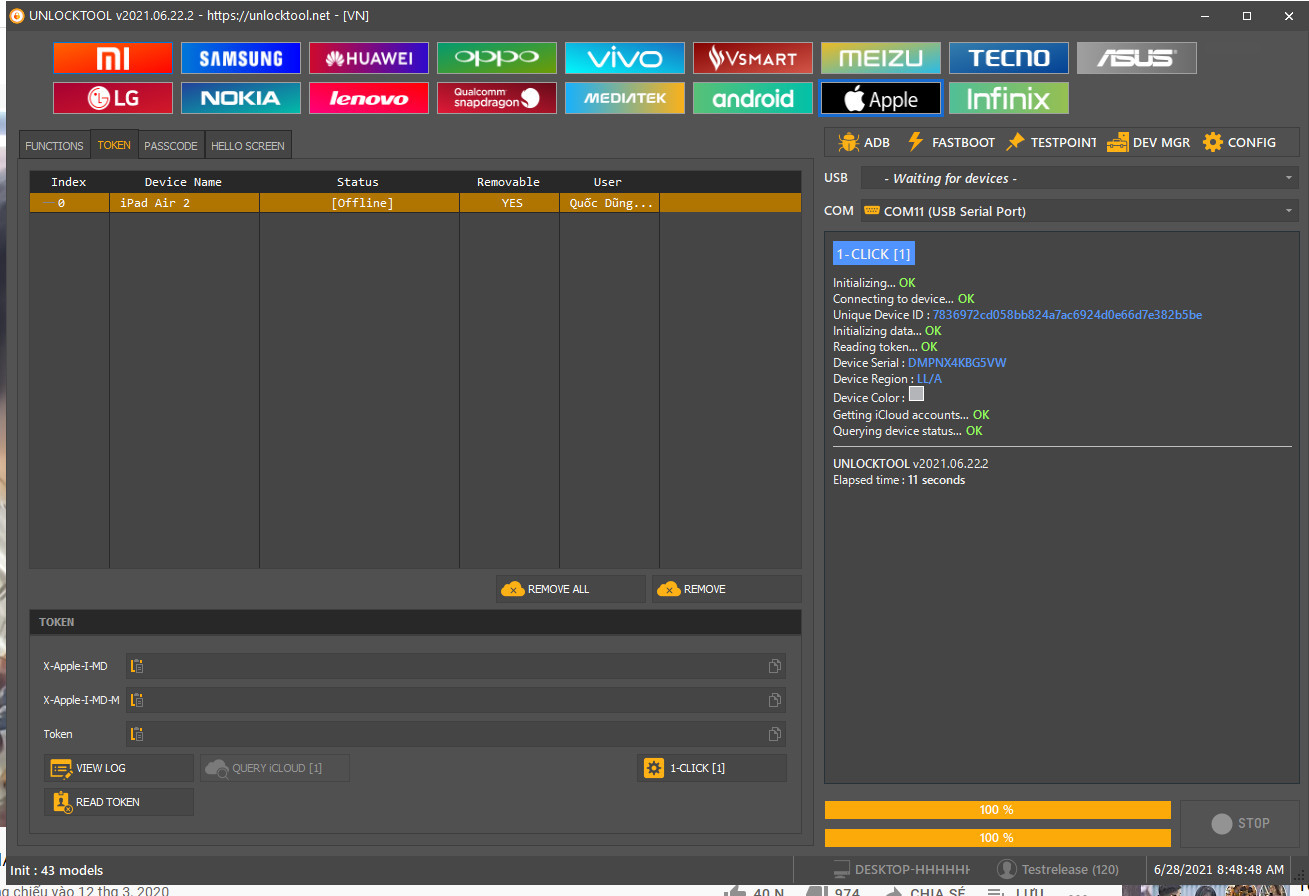Click the Device Color swatch
The width and height of the screenshot is (1309, 896).
coord(915,394)
